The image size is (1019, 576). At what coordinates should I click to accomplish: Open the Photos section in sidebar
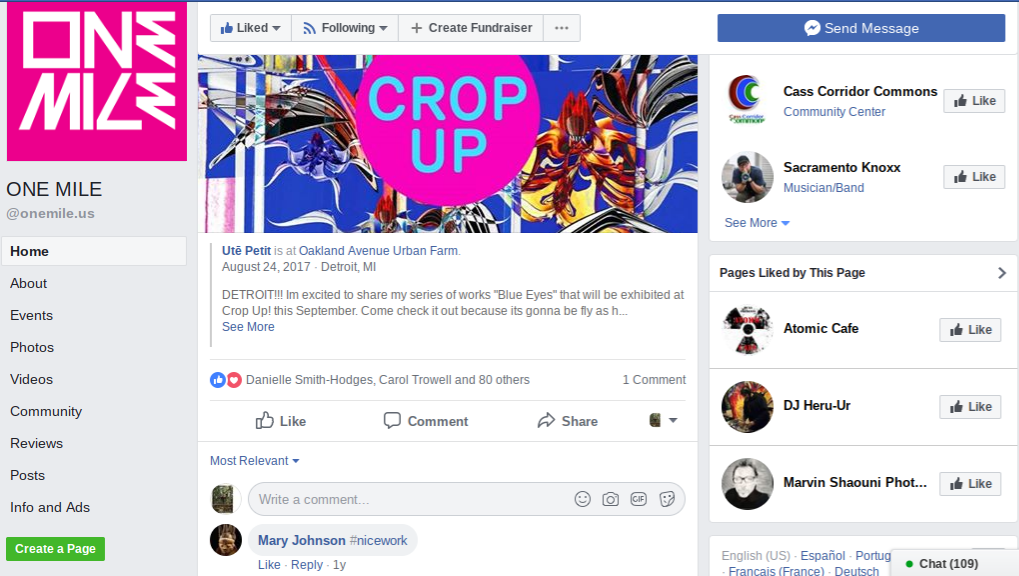point(32,347)
